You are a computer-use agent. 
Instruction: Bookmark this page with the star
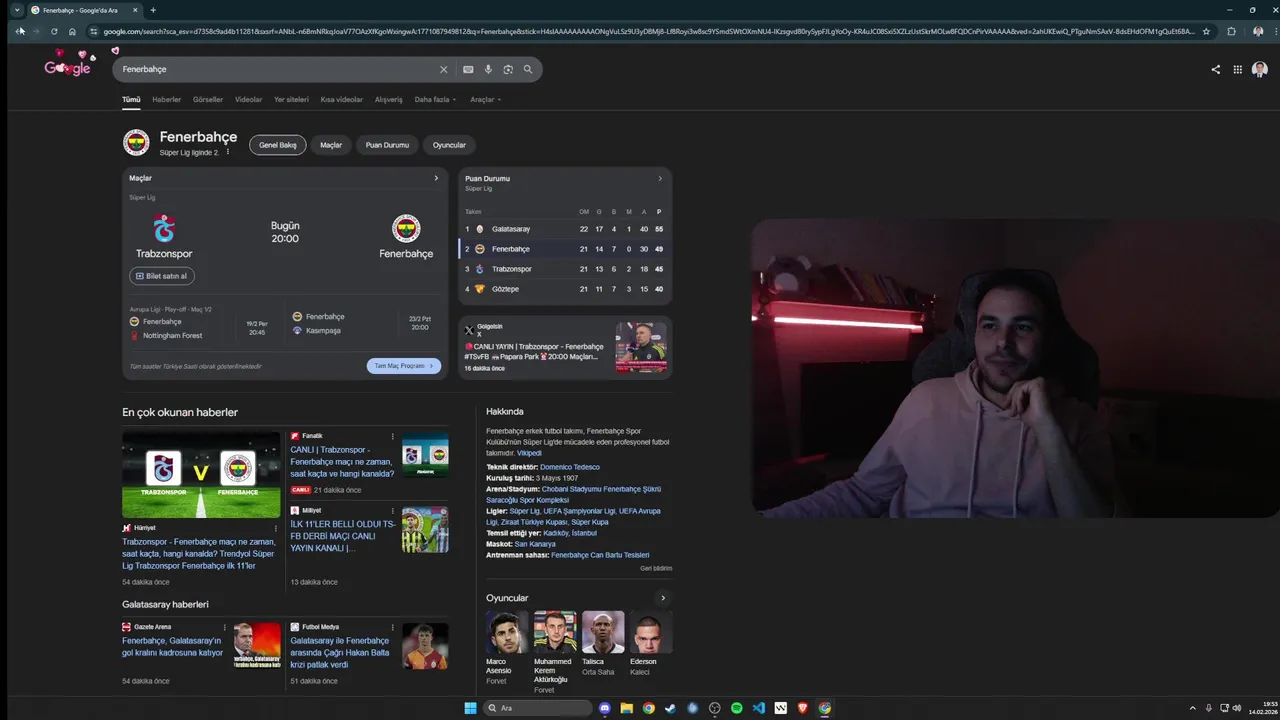pos(1206,31)
